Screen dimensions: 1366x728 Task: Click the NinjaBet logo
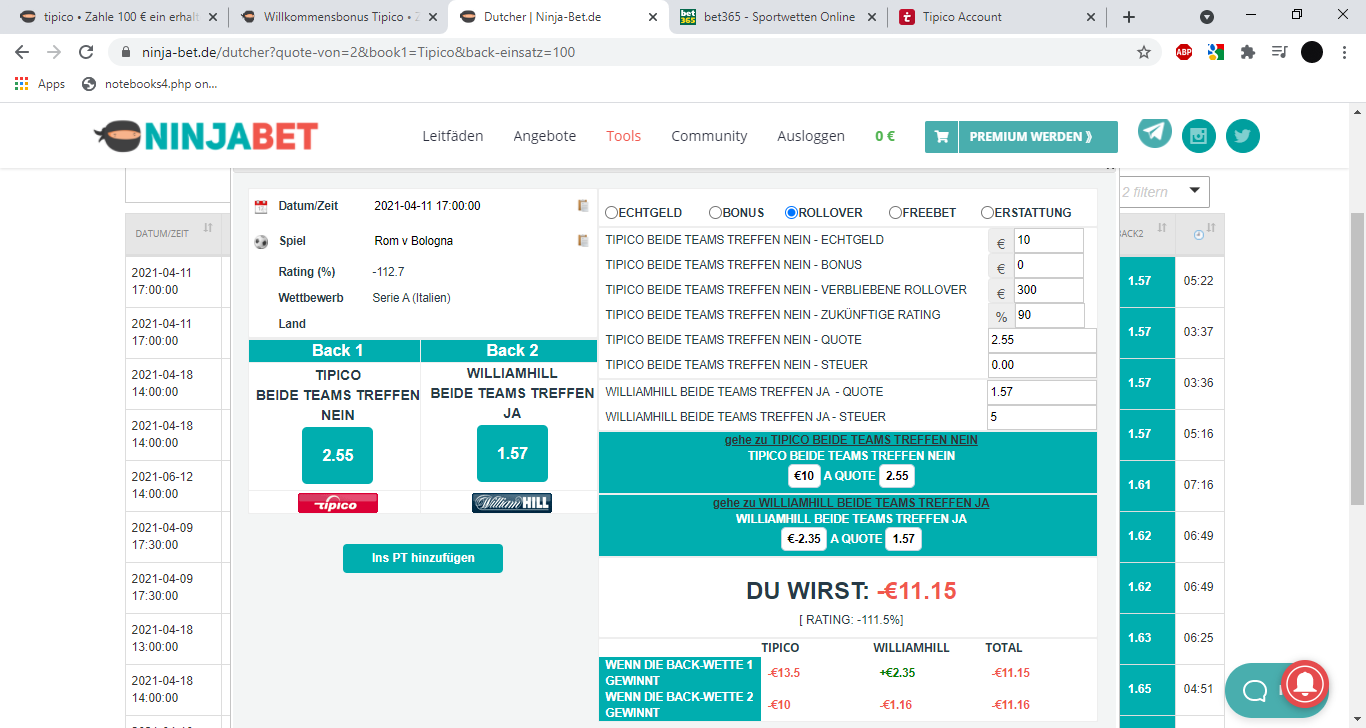pos(206,136)
